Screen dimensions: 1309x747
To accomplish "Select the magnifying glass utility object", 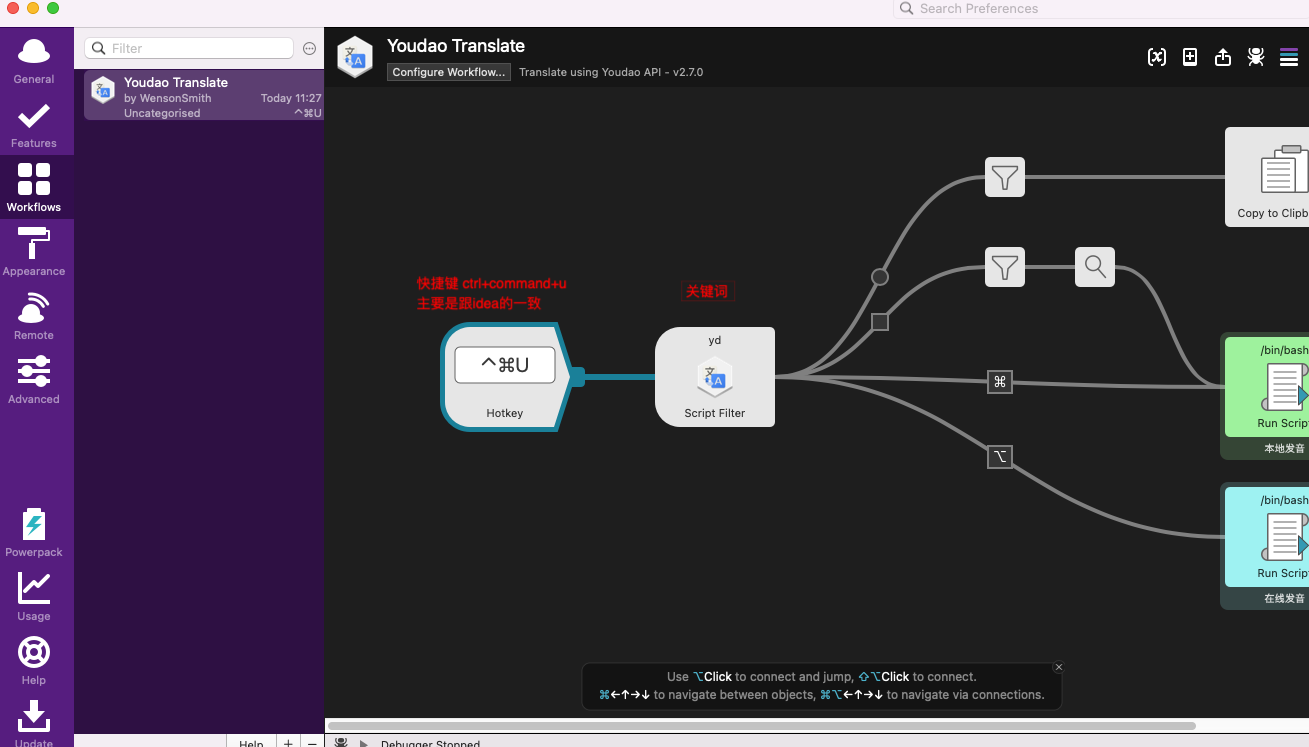I will 1095,267.
